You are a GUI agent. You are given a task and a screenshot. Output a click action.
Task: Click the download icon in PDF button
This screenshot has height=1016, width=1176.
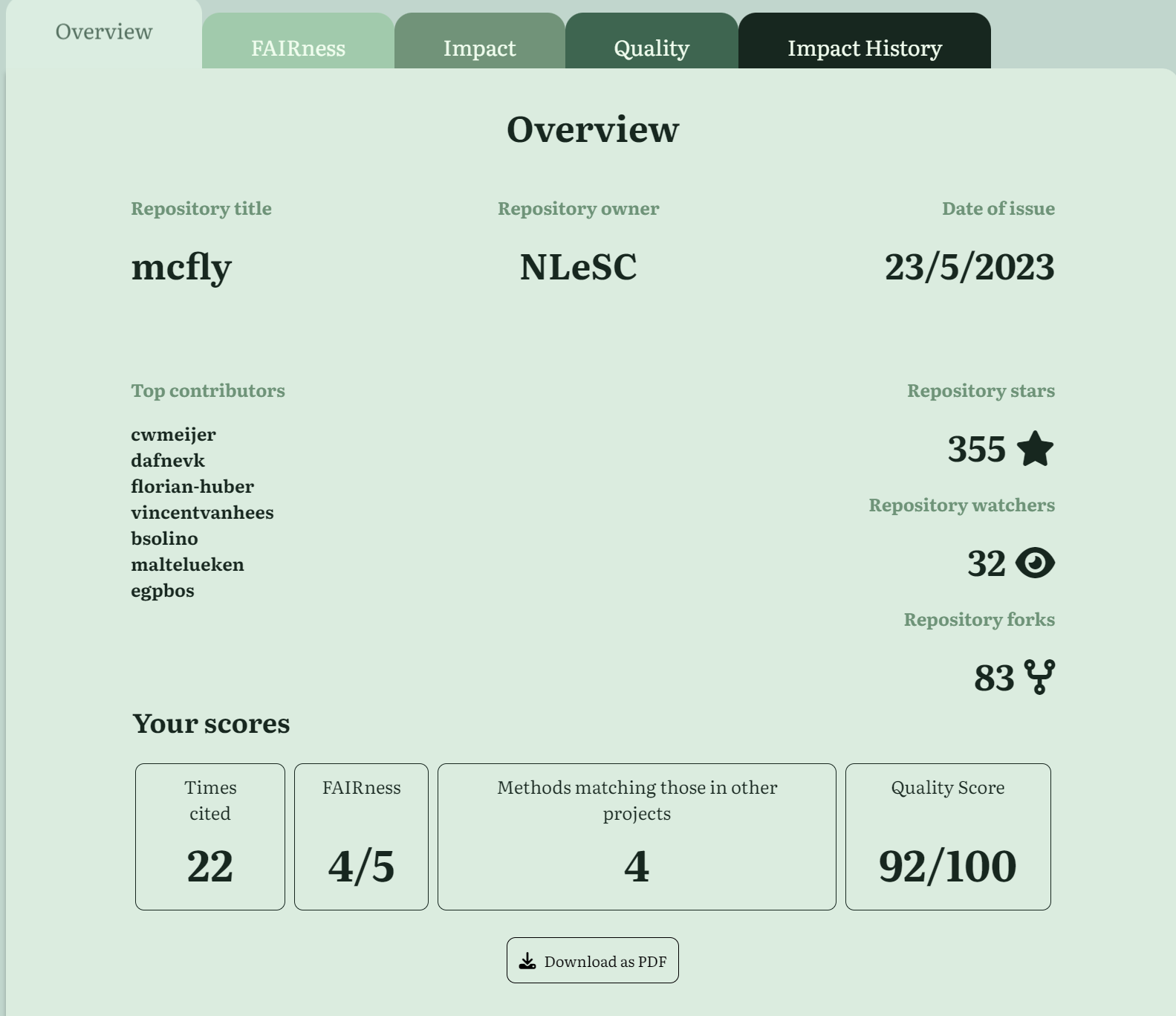527,961
